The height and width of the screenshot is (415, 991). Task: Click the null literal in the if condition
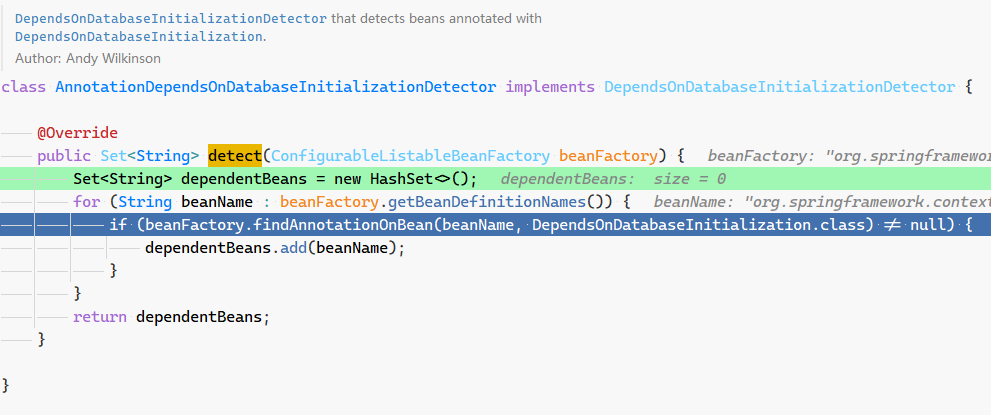point(926,225)
